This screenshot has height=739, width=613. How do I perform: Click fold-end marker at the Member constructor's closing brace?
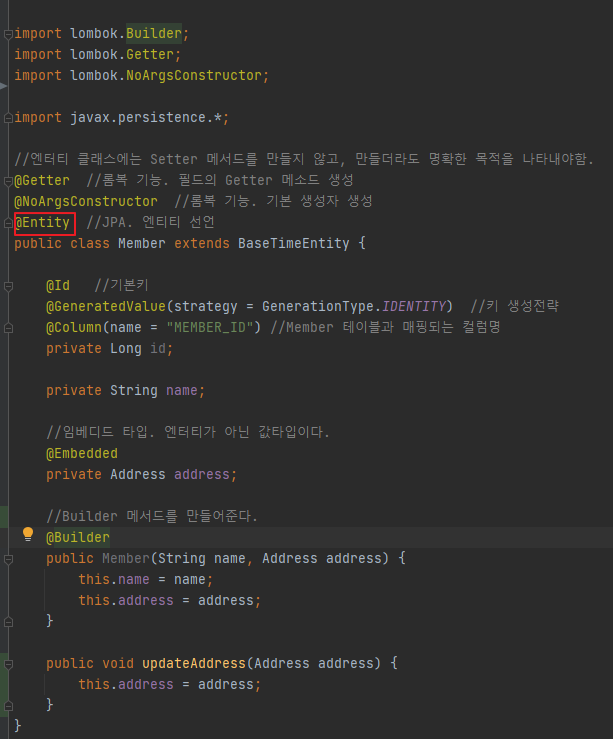pyautogui.click(x=8, y=622)
